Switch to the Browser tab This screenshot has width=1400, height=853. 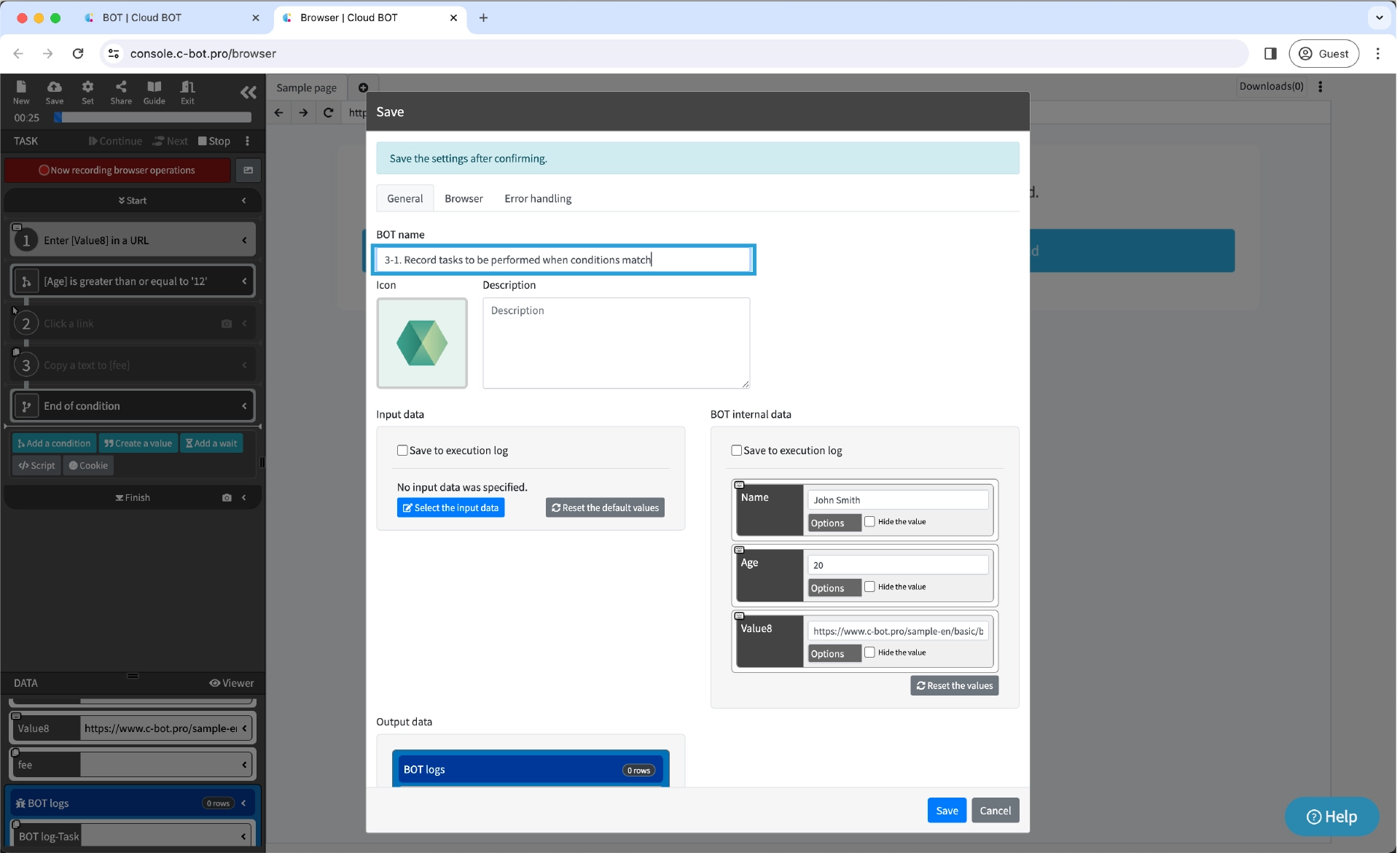point(464,198)
